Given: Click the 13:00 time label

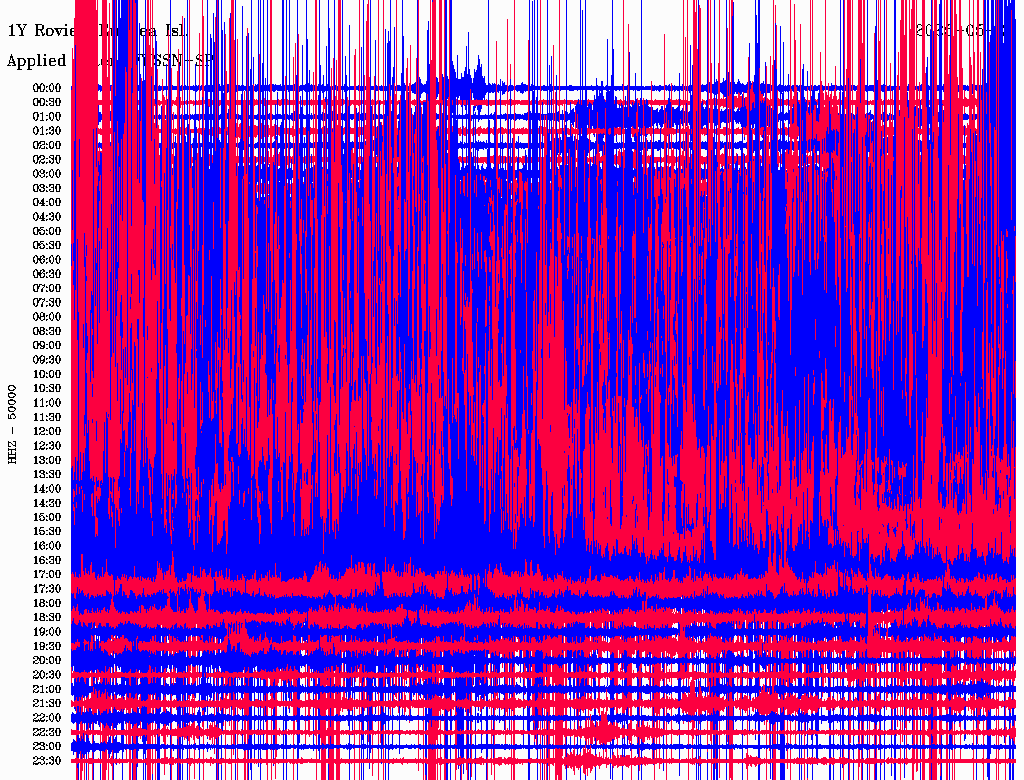Looking at the screenshot, I should pos(47,461).
